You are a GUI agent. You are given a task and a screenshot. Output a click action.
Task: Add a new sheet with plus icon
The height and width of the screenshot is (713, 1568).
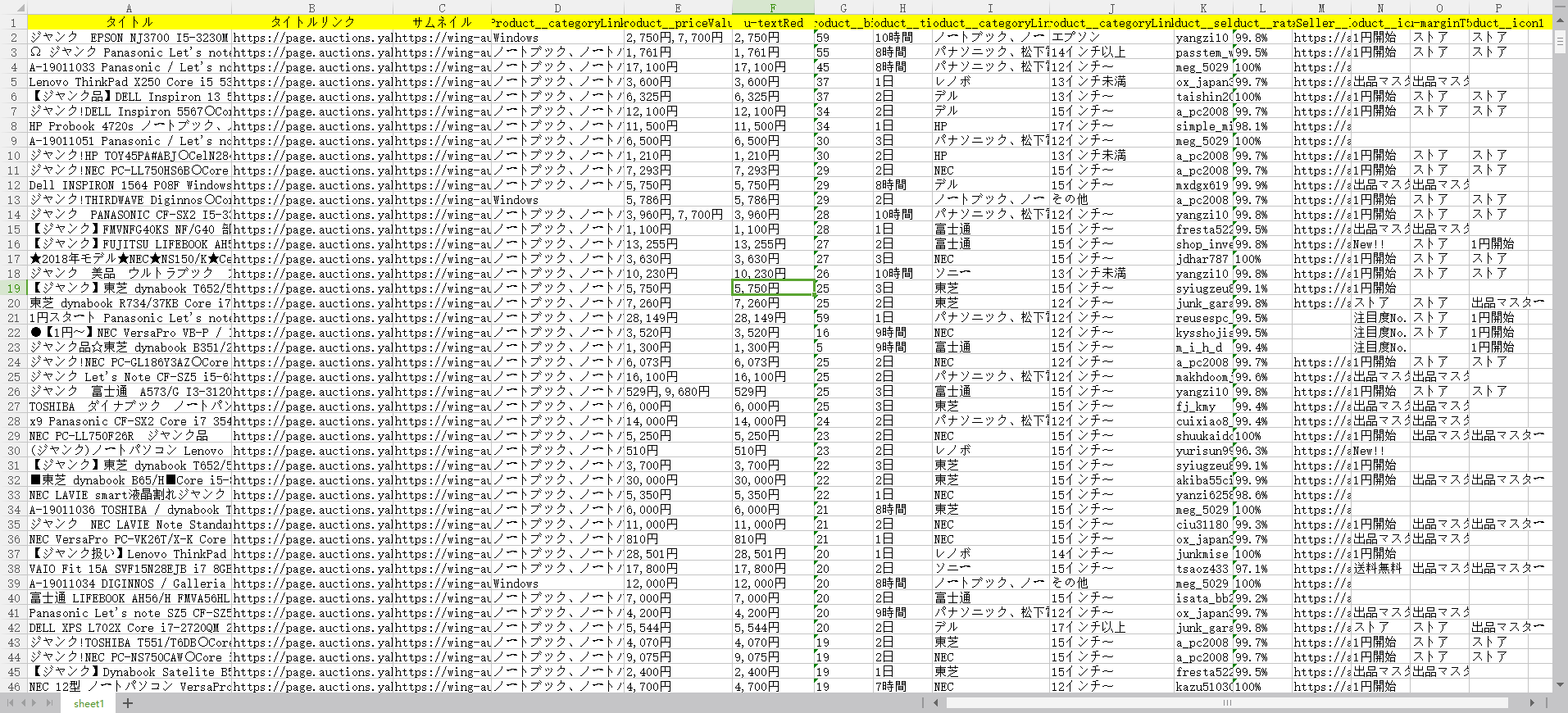click(128, 703)
